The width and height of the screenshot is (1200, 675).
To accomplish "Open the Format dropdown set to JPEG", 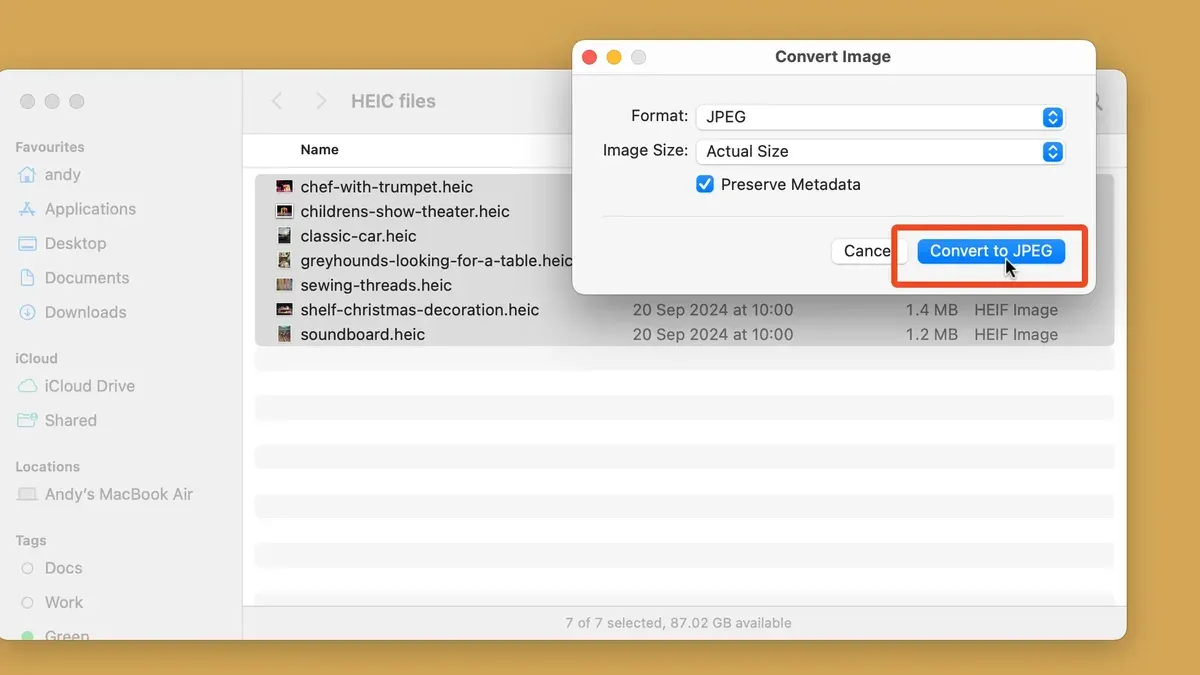I will pos(880,117).
